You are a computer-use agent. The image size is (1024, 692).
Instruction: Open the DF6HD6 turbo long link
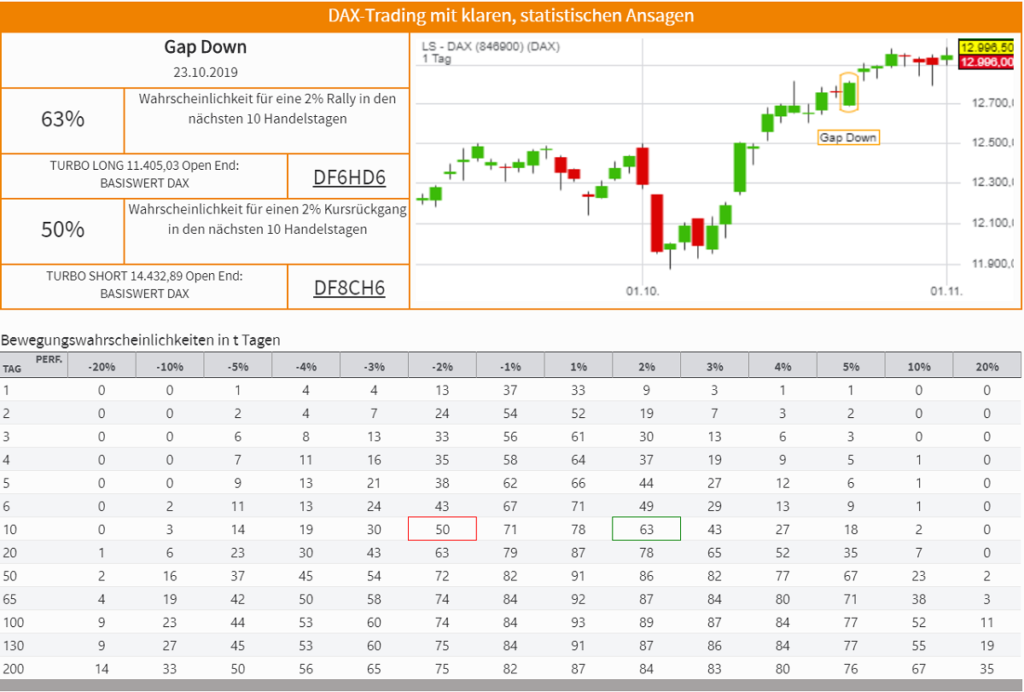click(x=349, y=178)
